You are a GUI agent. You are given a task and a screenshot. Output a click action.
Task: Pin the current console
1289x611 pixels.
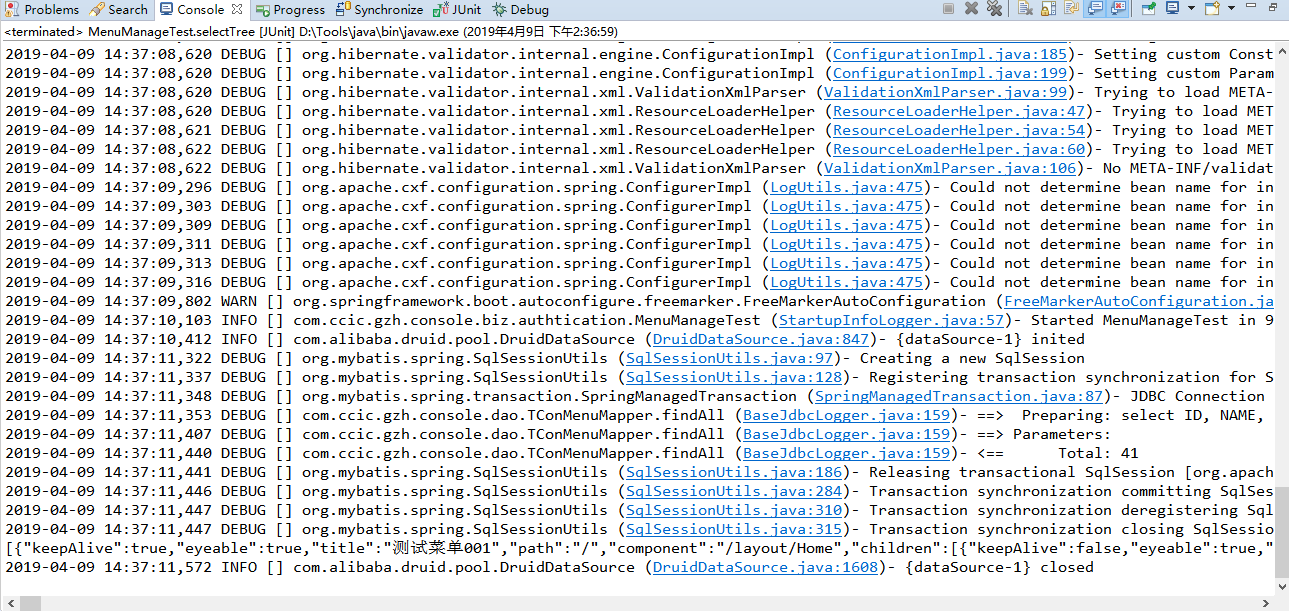pos(1148,9)
